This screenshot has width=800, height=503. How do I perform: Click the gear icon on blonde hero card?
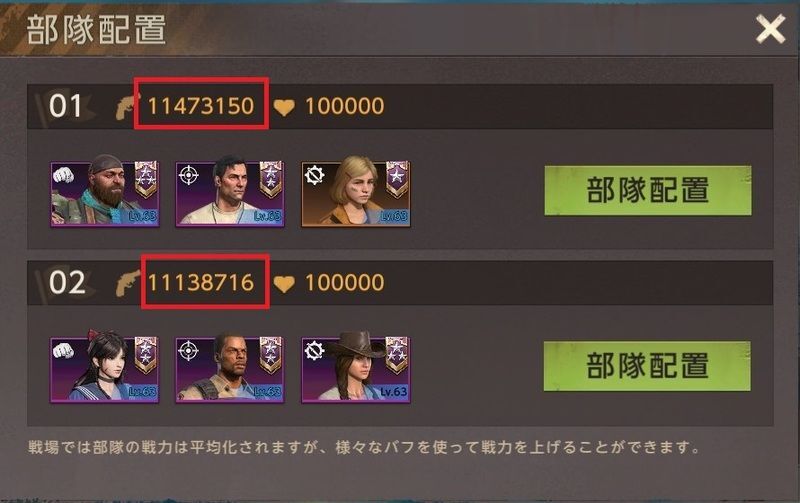[314, 175]
